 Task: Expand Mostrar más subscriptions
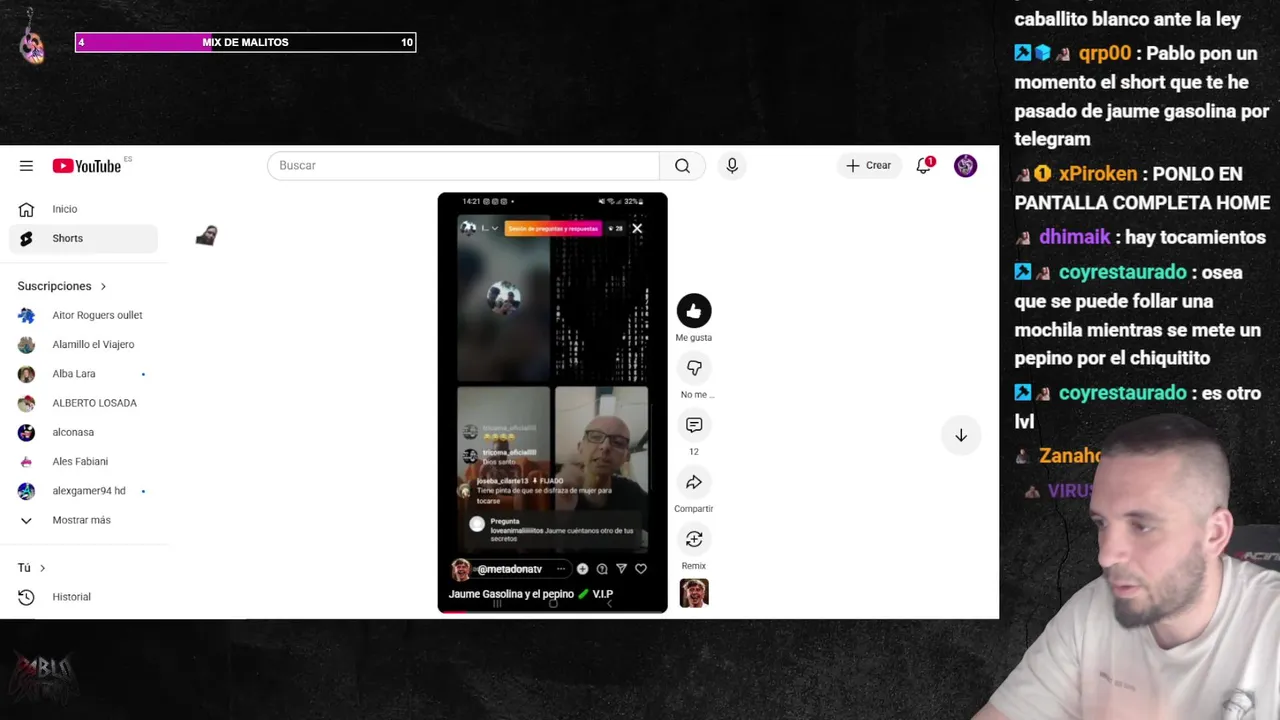84,520
